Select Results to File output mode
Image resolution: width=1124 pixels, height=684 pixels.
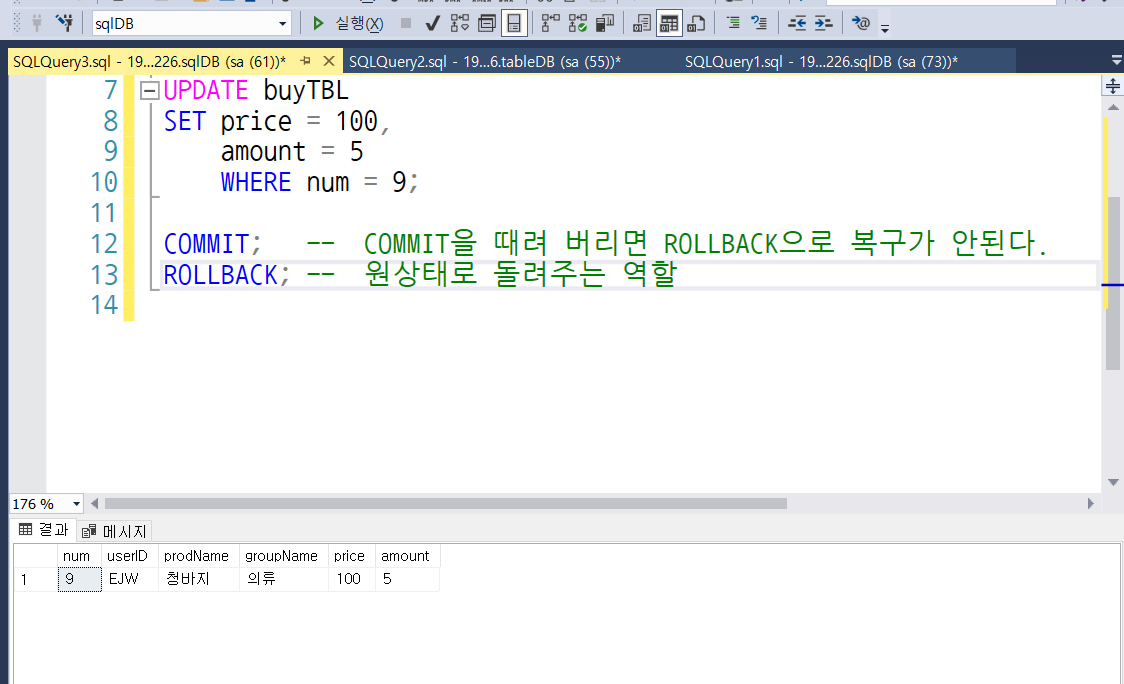696,24
